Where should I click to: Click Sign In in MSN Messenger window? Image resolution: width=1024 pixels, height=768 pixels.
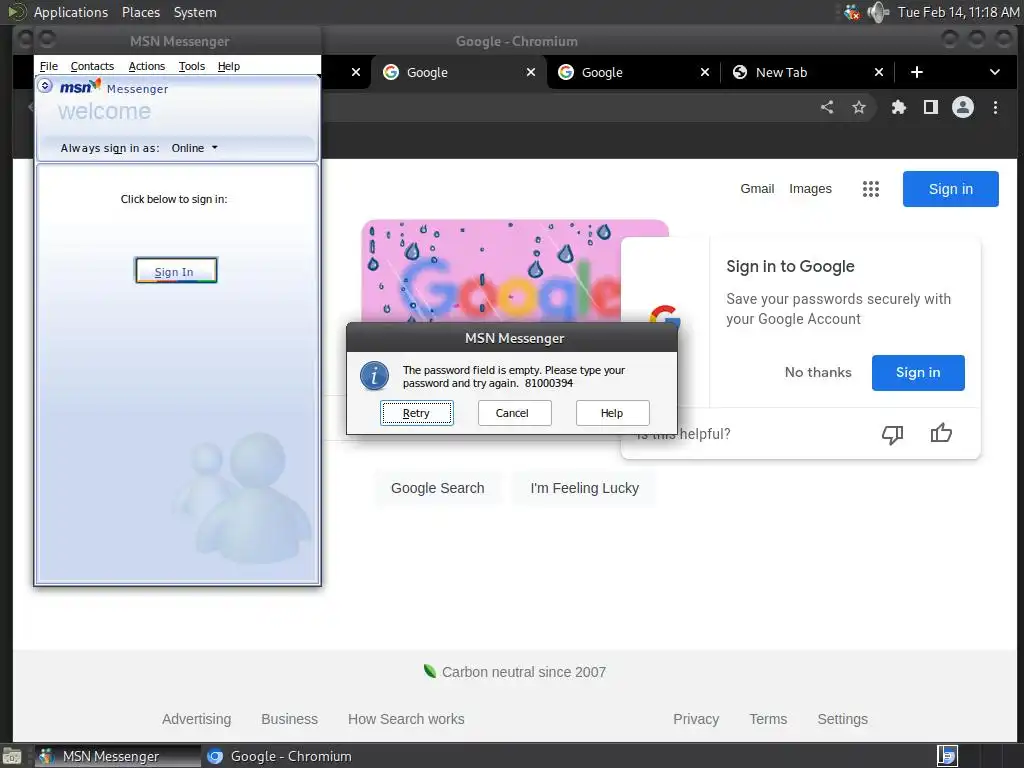pyautogui.click(x=176, y=271)
